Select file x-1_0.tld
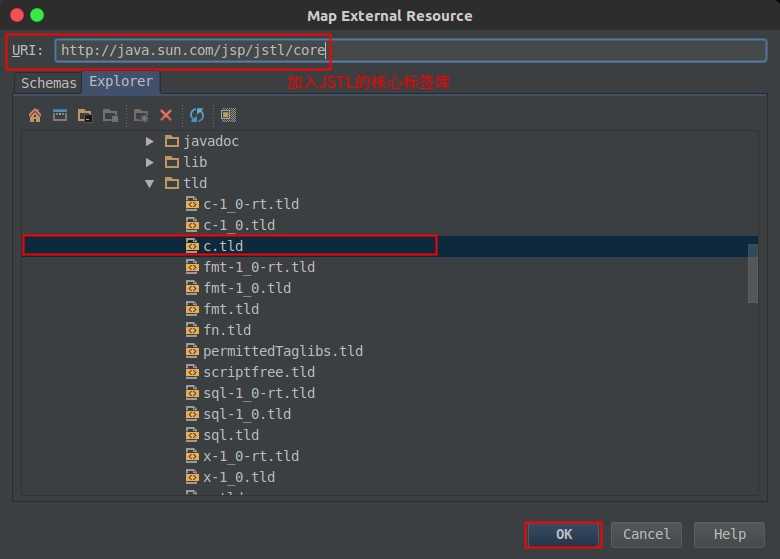780x559 pixels. click(239, 477)
